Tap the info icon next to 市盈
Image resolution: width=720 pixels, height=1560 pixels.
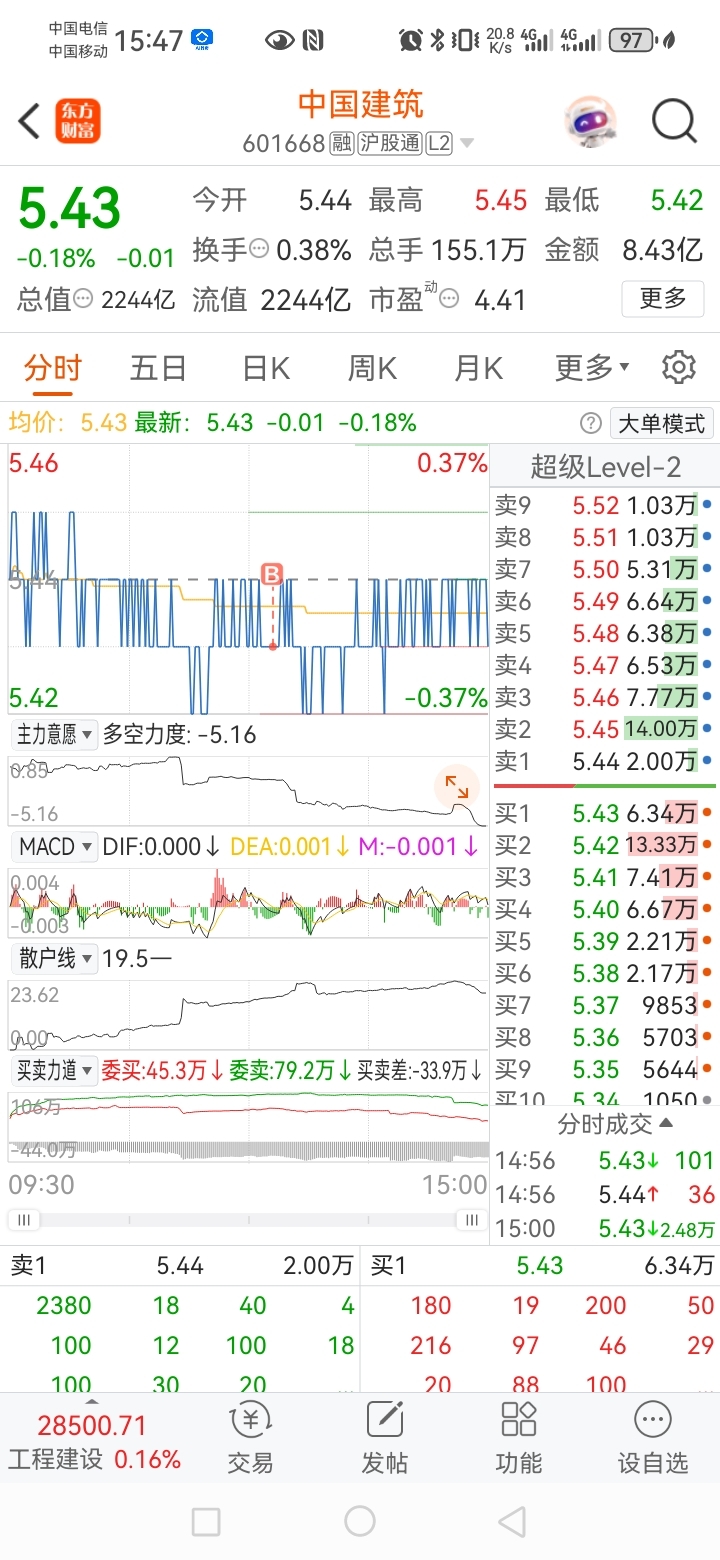click(450, 298)
